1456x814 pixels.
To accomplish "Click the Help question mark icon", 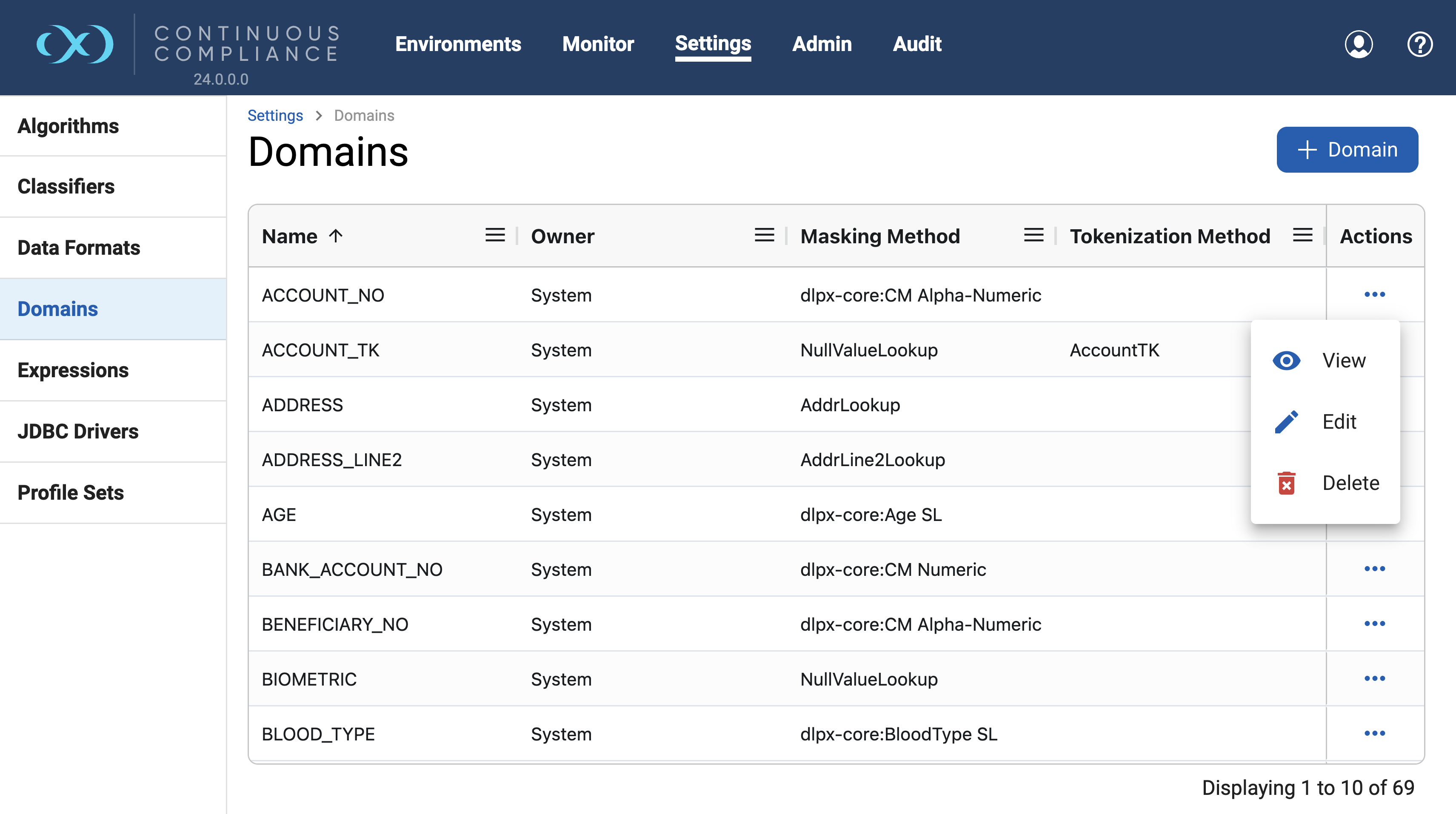I will (x=1420, y=44).
